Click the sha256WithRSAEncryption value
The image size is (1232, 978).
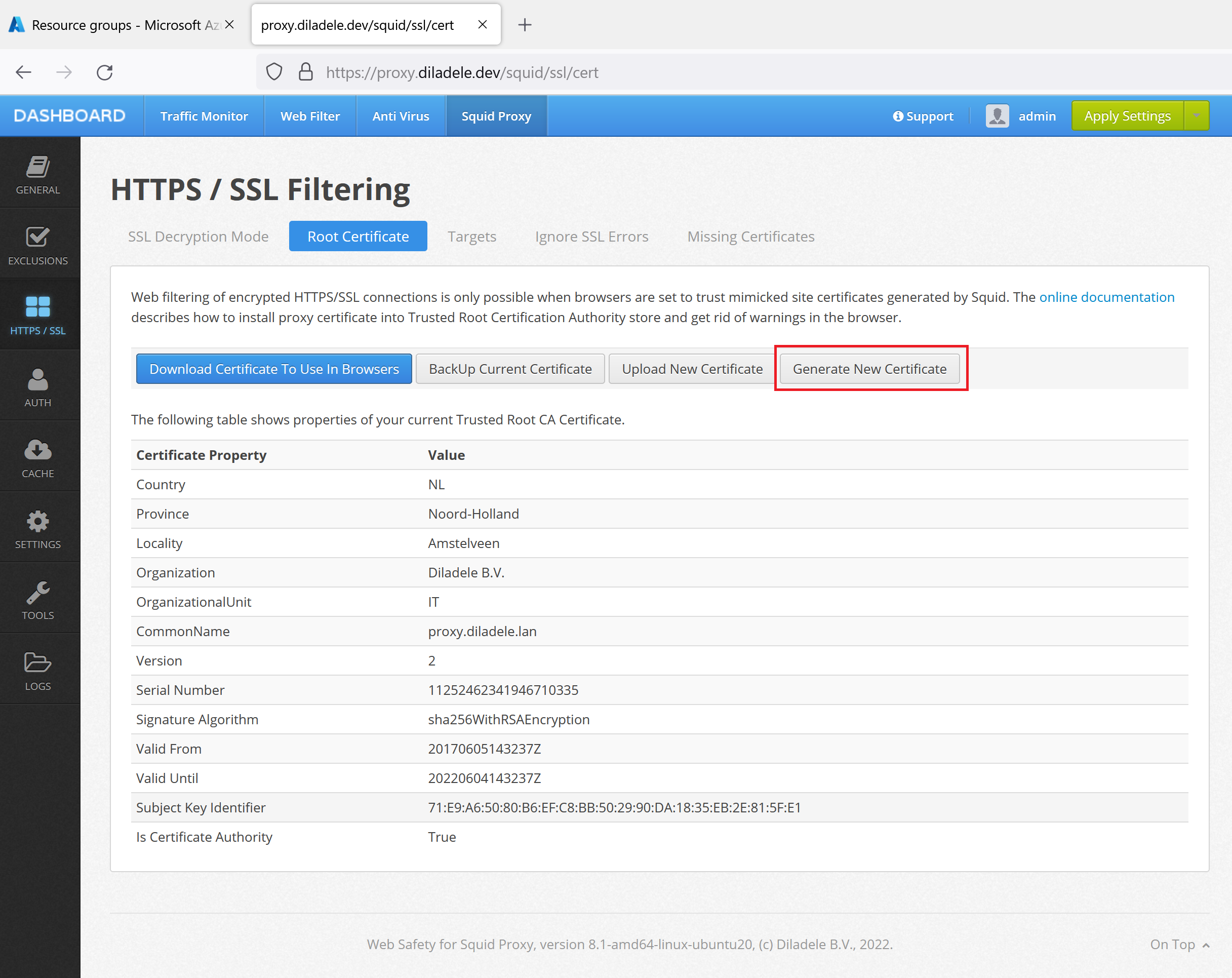508,719
